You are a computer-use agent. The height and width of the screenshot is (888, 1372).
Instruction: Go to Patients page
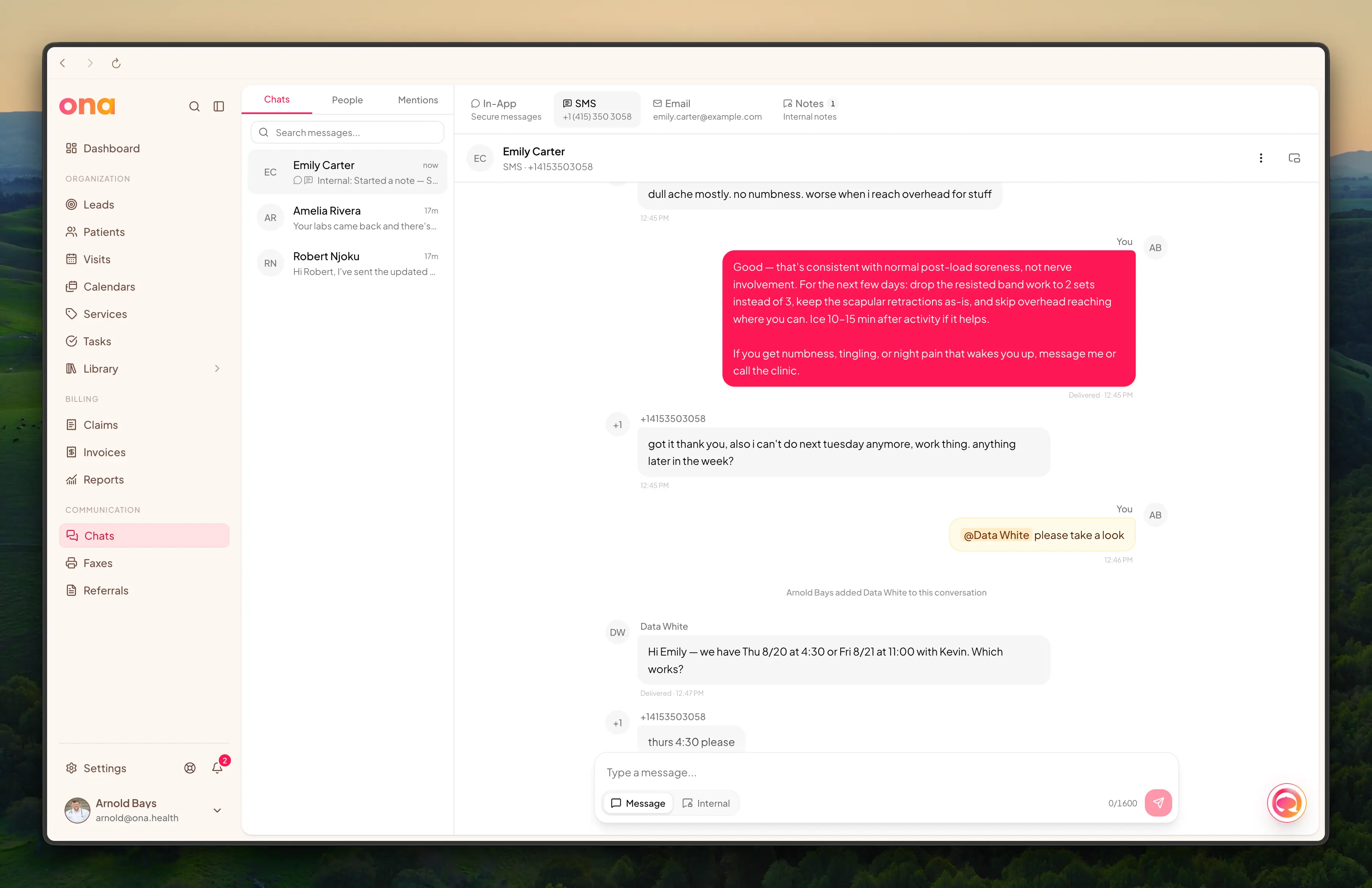pyautogui.click(x=144, y=232)
